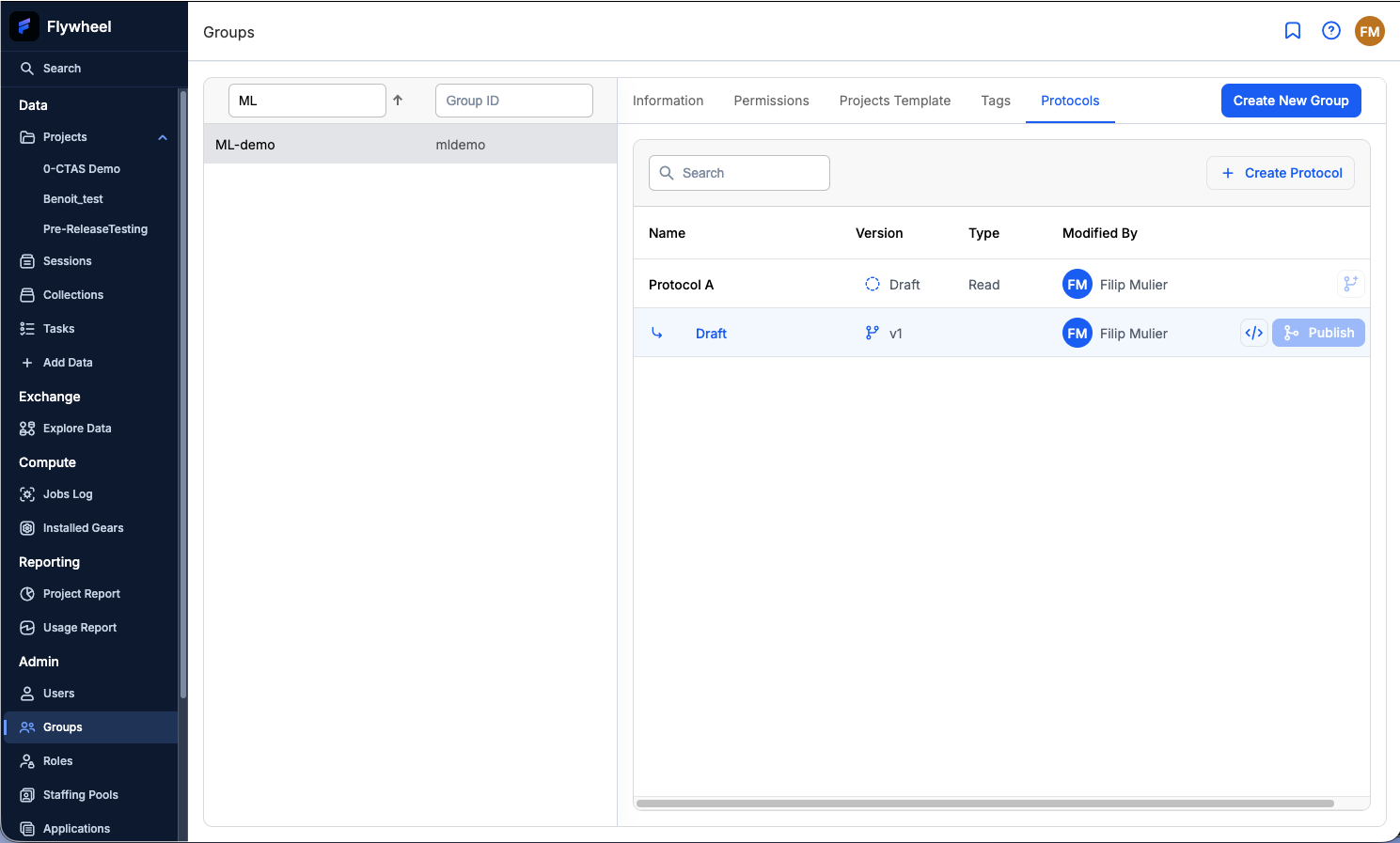Image resolution: width=1400 pixels, height=843 pixels.
Task: Toggle the sort direction arrow beside ML filter
Action: pyautogui.click(x=398, y=100)
